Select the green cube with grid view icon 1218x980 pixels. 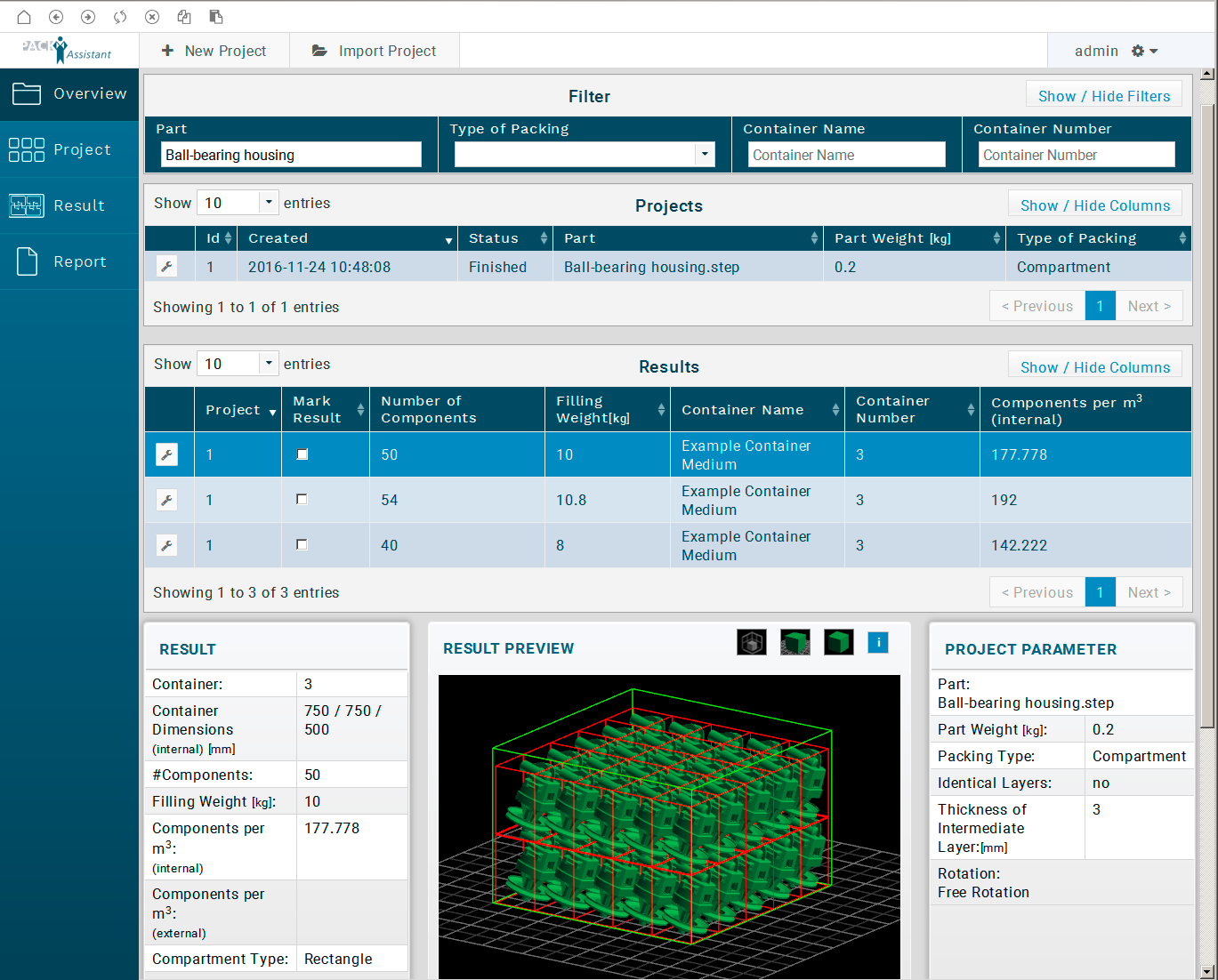795,642
